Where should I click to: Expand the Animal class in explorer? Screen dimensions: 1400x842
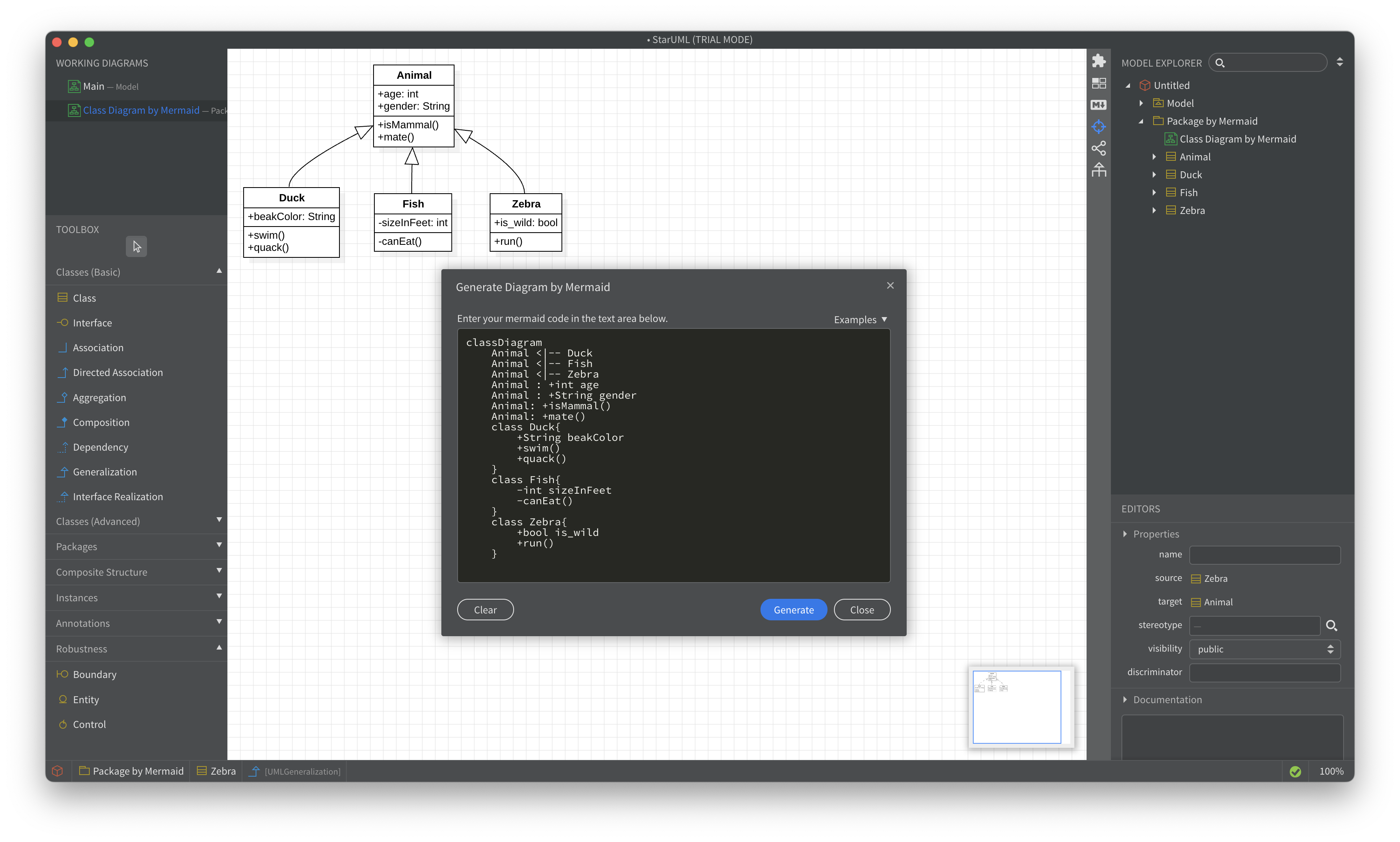1154,157
